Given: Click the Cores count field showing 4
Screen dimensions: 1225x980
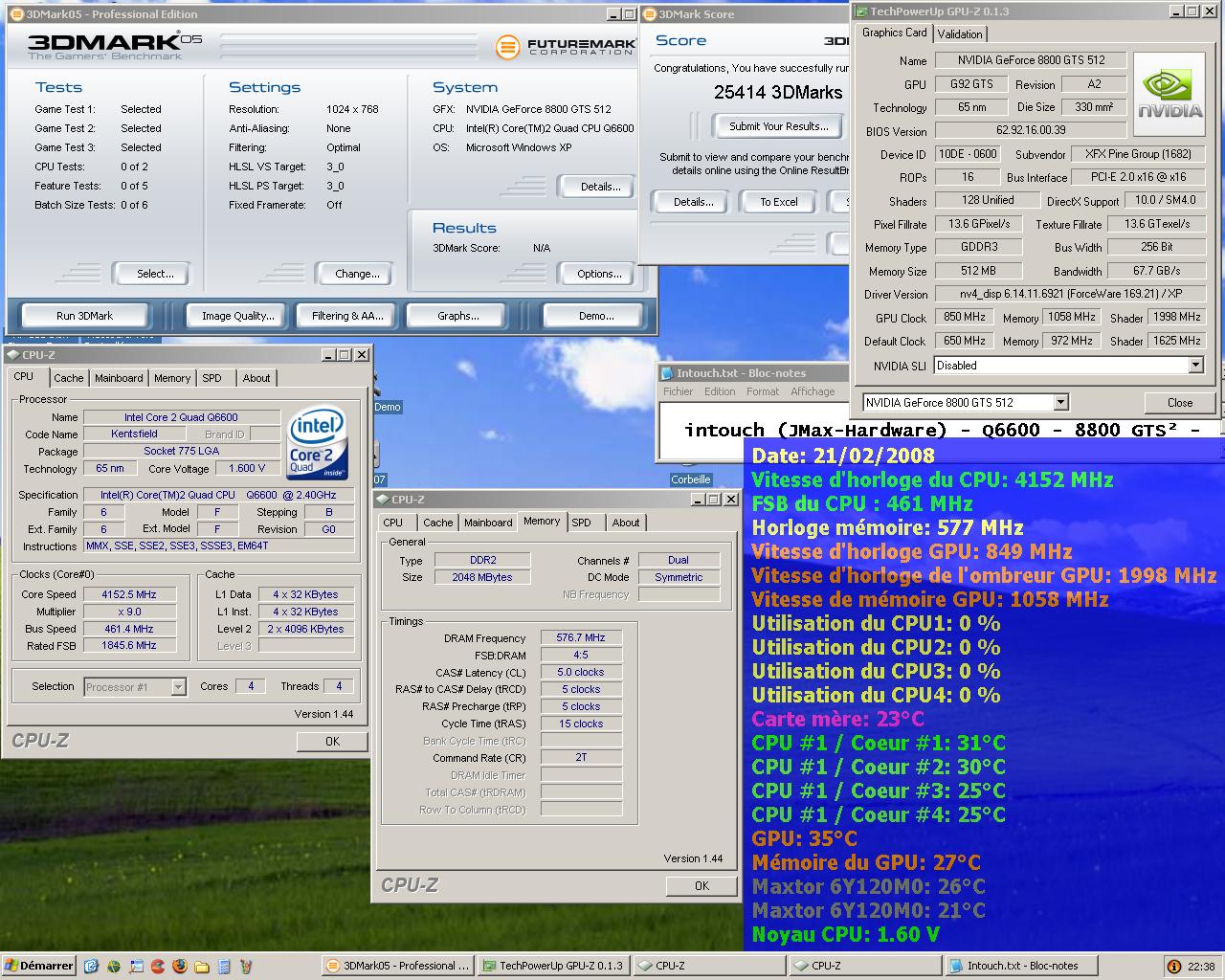Looking at the screenshot, I should [x=252, y=686].
